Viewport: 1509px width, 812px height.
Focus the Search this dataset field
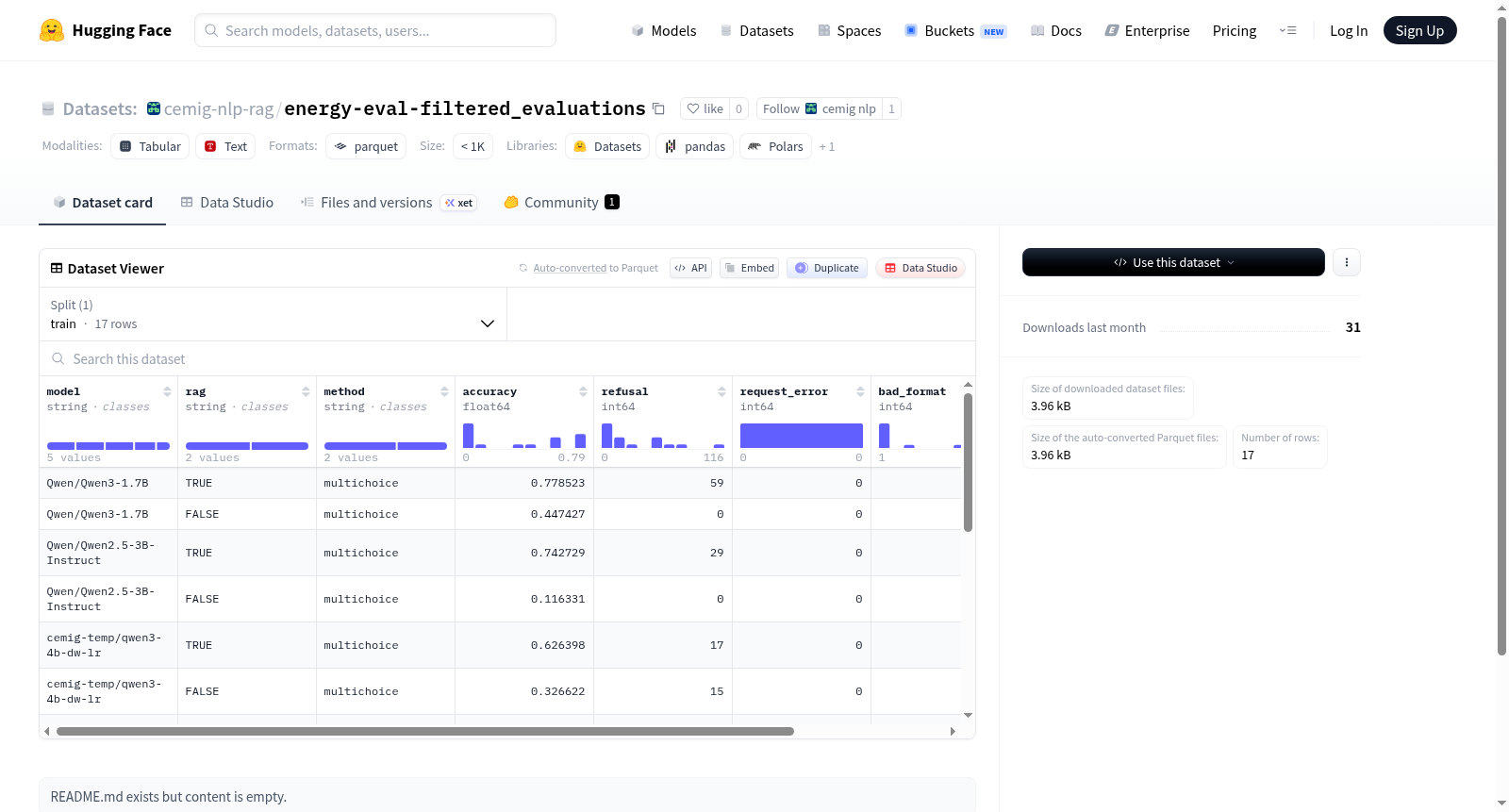pyautogui.click(x=507, y=358)
